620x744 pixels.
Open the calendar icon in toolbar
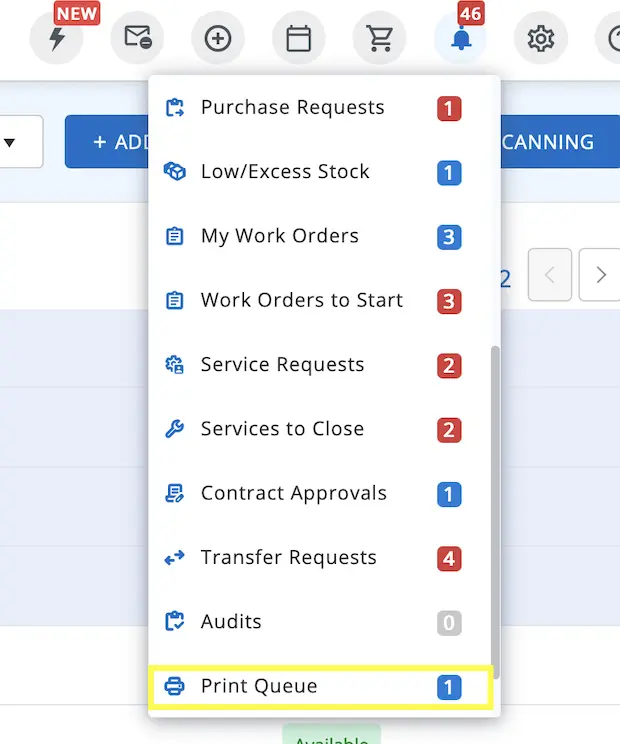point(298,39)
